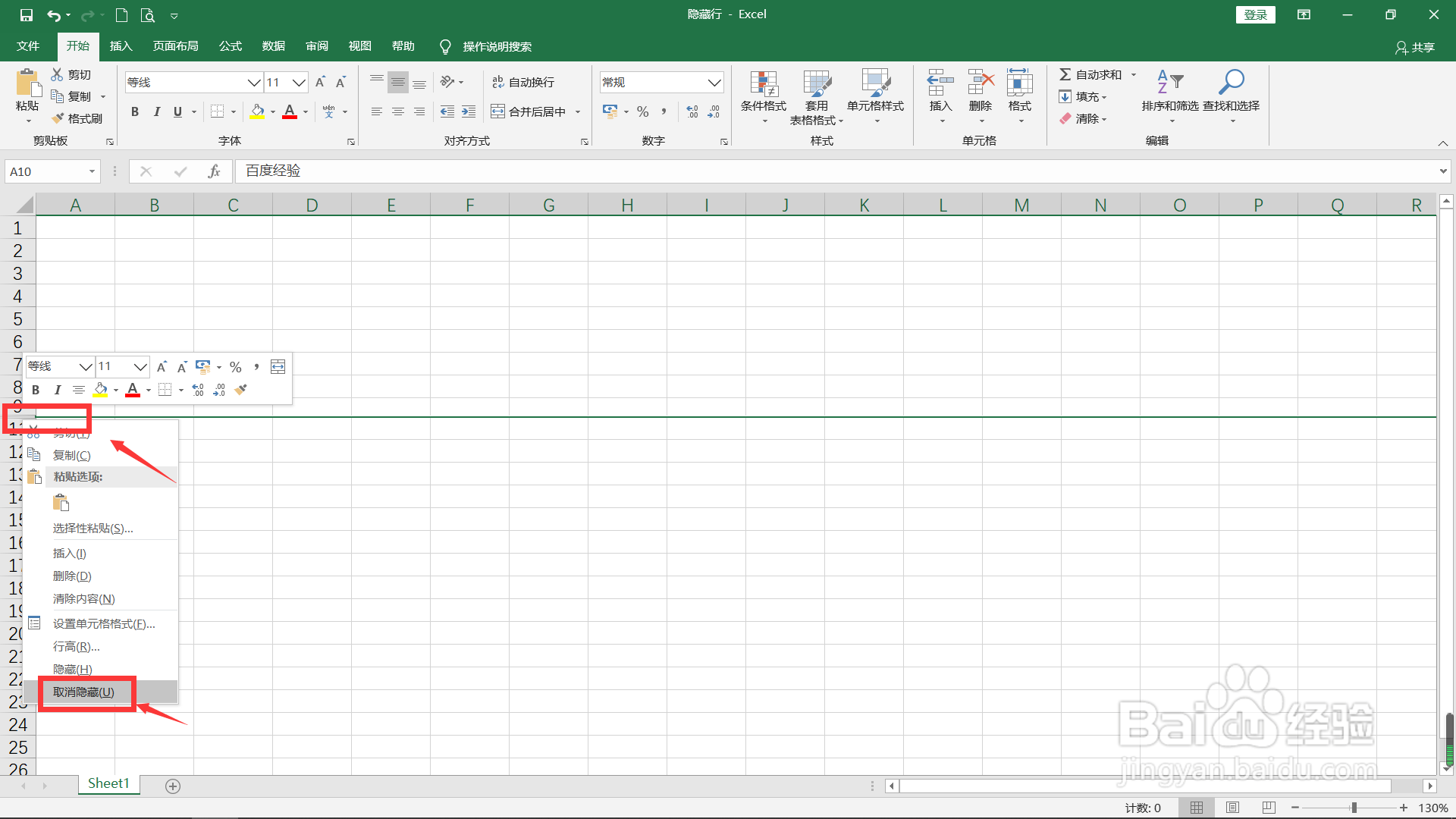Switch to Page Layout view in status bar
The width and height of the screenshot is (1456, 819).
(x=1232, y=808)
